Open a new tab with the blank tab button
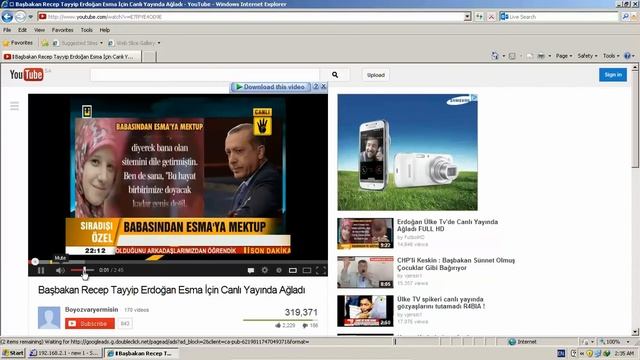The width and height of the screenshot is (640, 360). [x=149, y=57]
